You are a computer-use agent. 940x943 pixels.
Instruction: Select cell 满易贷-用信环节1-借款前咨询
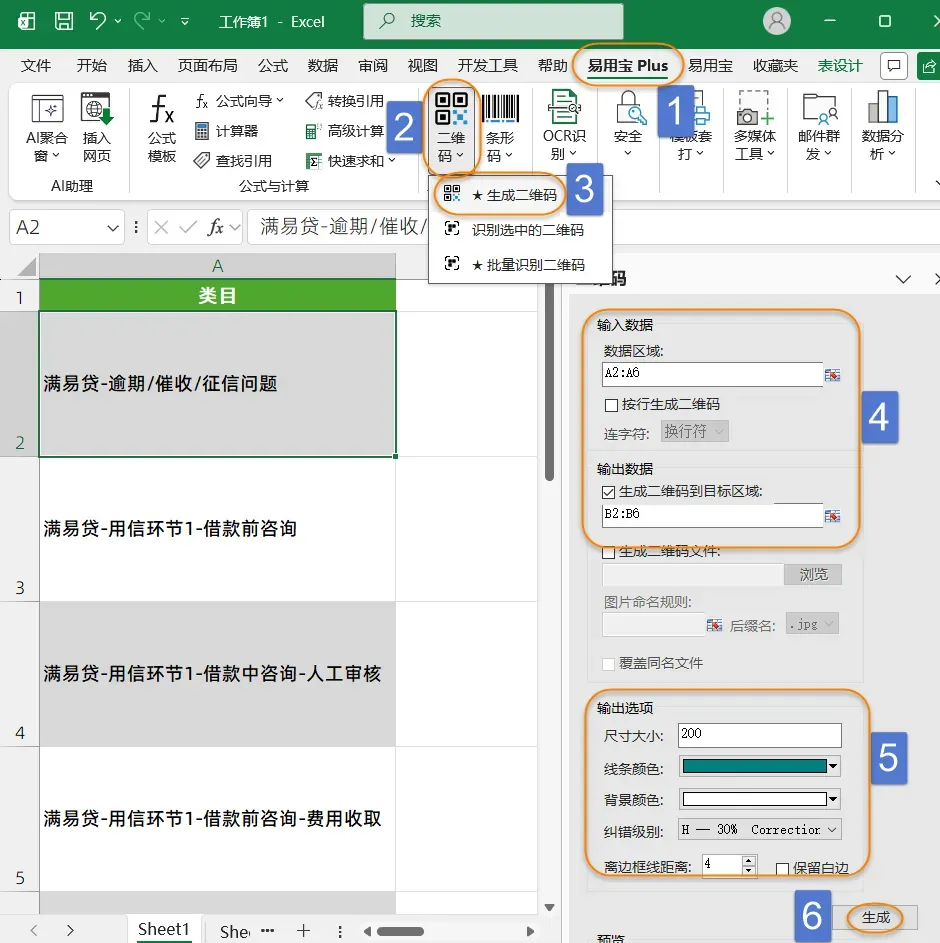(x=218, y=529)
